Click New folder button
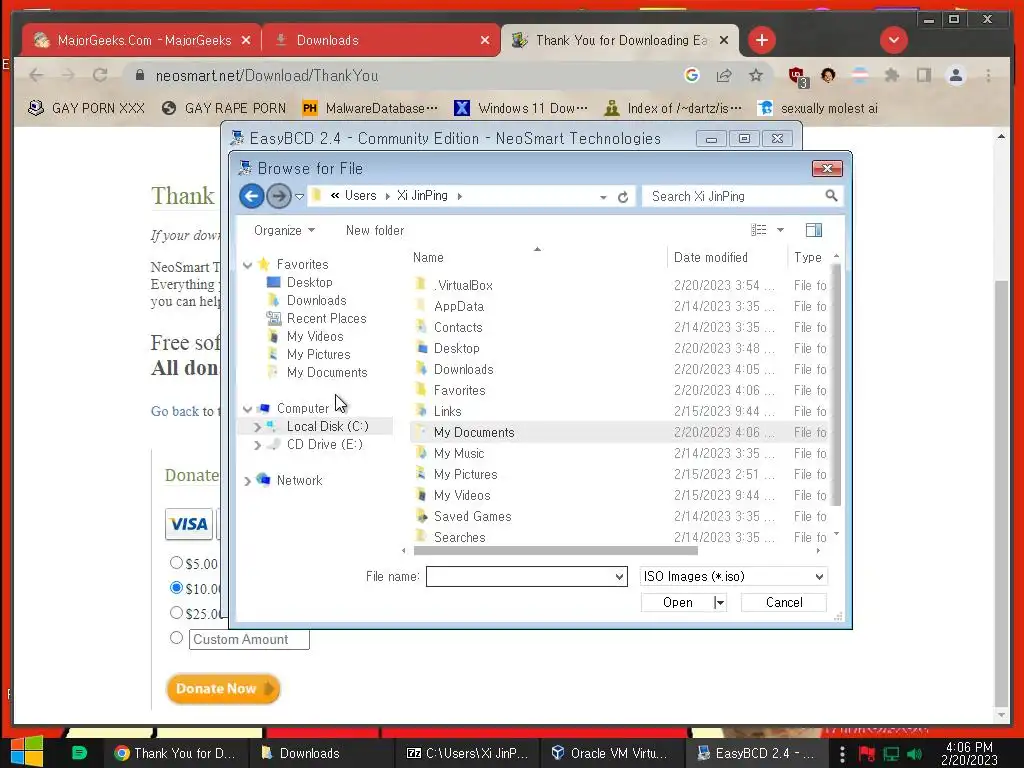Image resolution: width=1024 pixels, height=768 pixels. pos(375,231)
